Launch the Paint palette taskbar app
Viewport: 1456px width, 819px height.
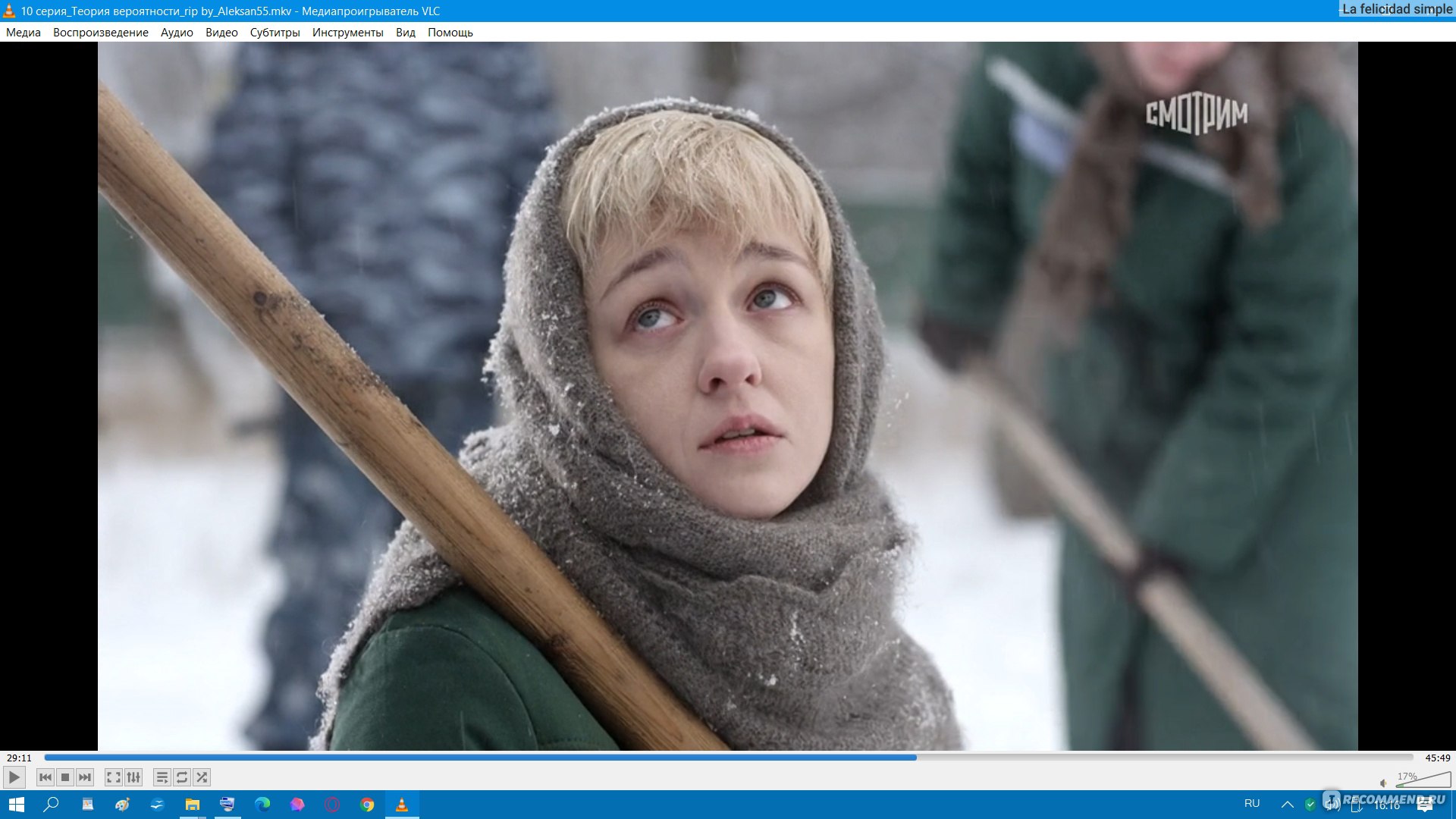pos(122,805)
